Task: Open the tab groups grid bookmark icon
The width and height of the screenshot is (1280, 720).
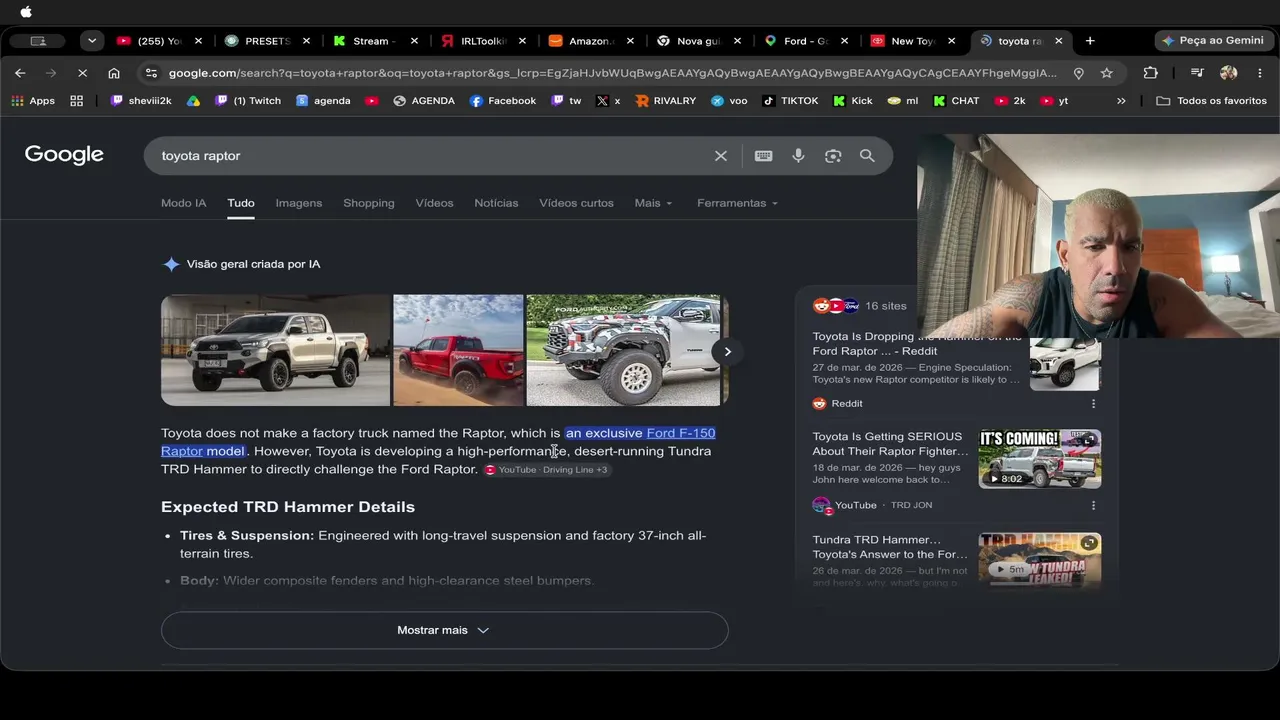Action: [76, 101]
